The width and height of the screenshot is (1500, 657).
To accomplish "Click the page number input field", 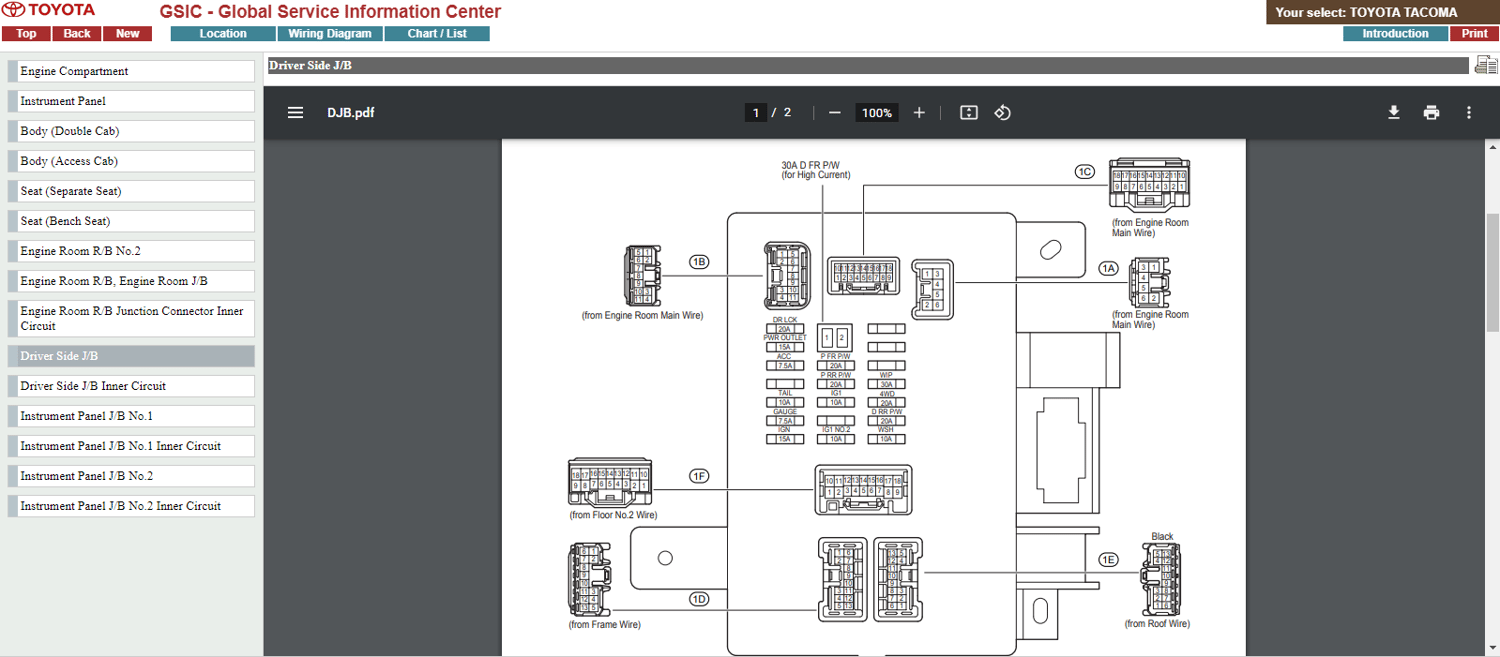I will click(x=756, y=113).
